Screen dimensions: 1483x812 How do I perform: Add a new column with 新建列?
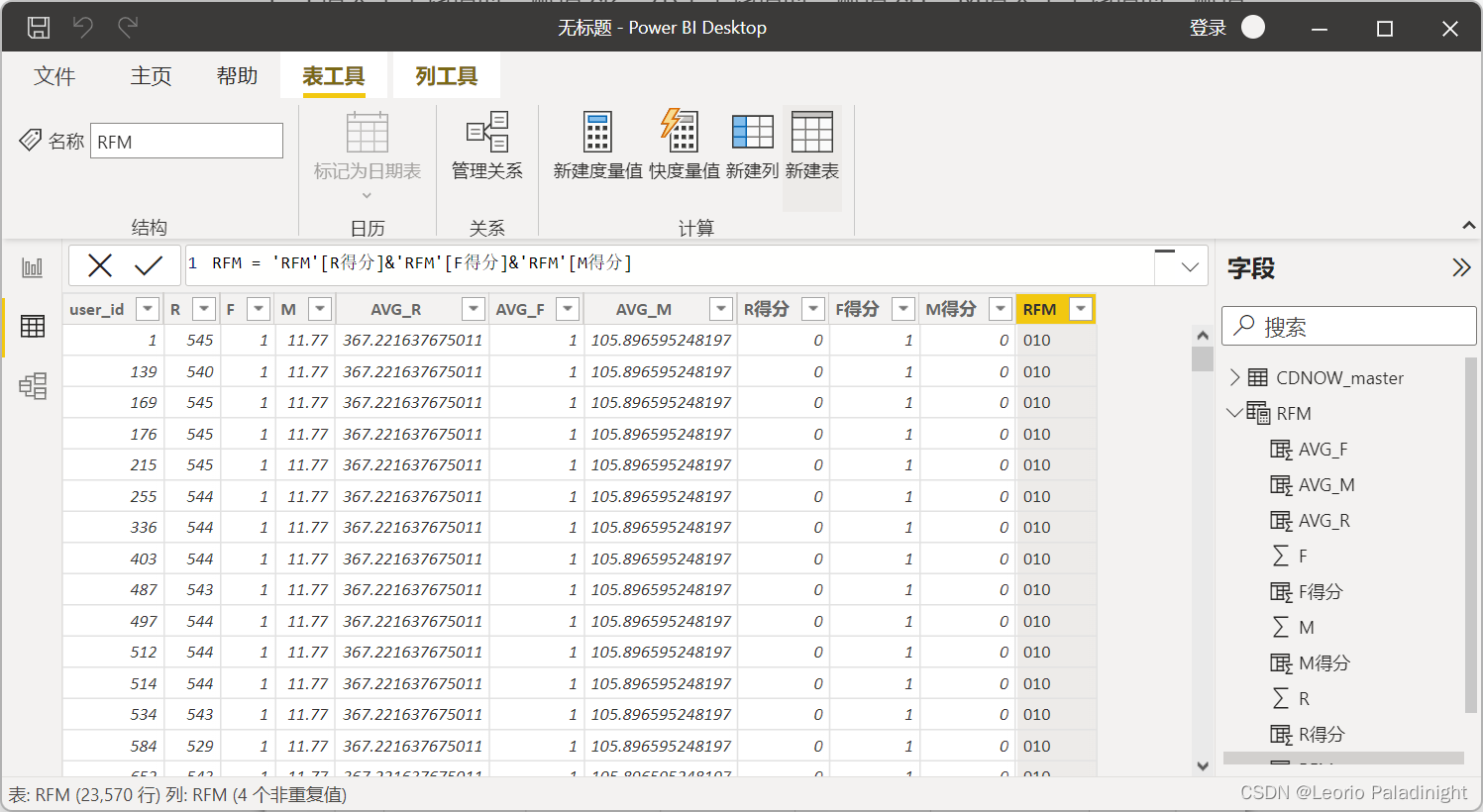(752, 147)
